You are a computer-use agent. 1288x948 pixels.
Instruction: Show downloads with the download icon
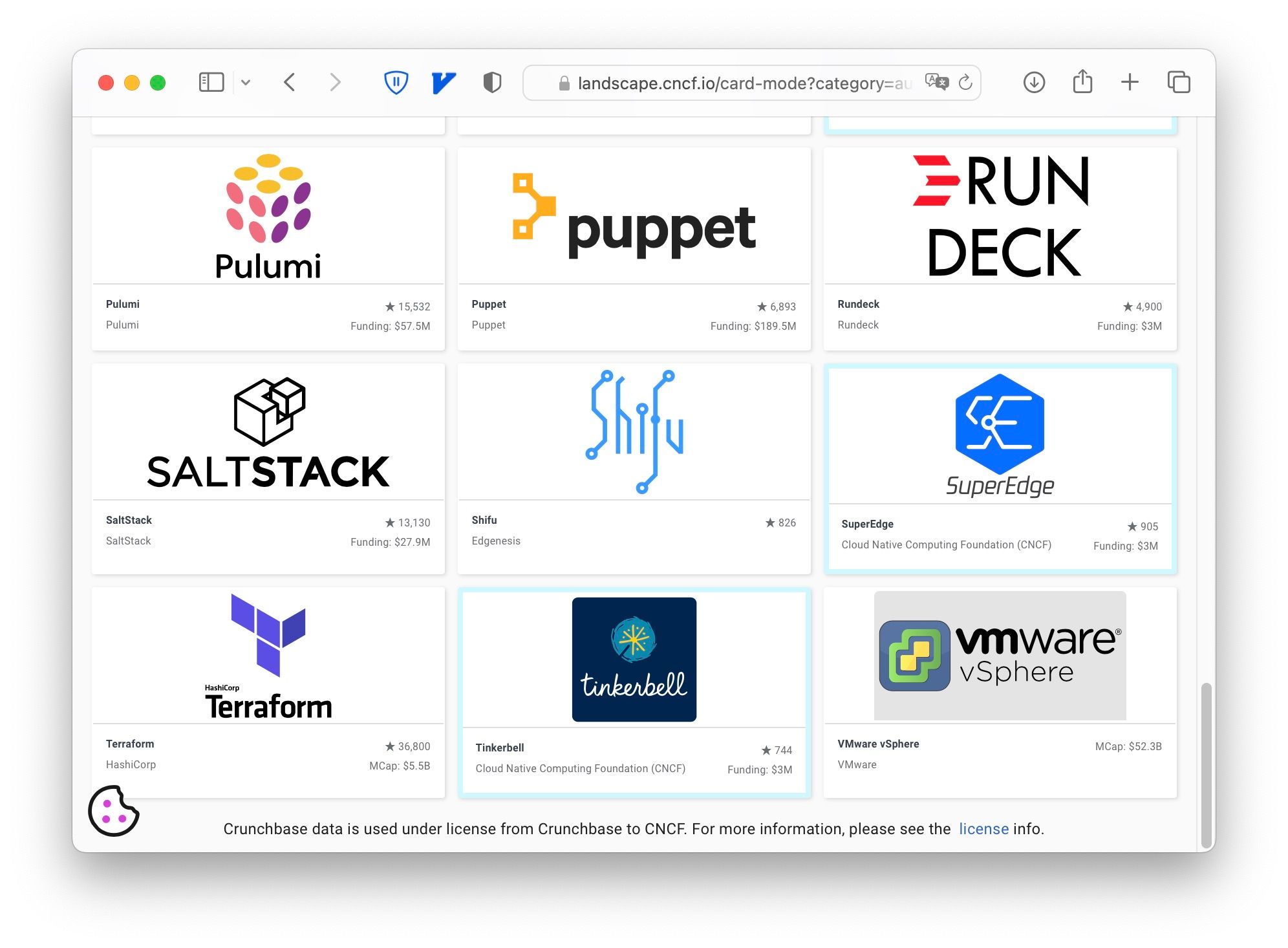(x=1034, y=83)
